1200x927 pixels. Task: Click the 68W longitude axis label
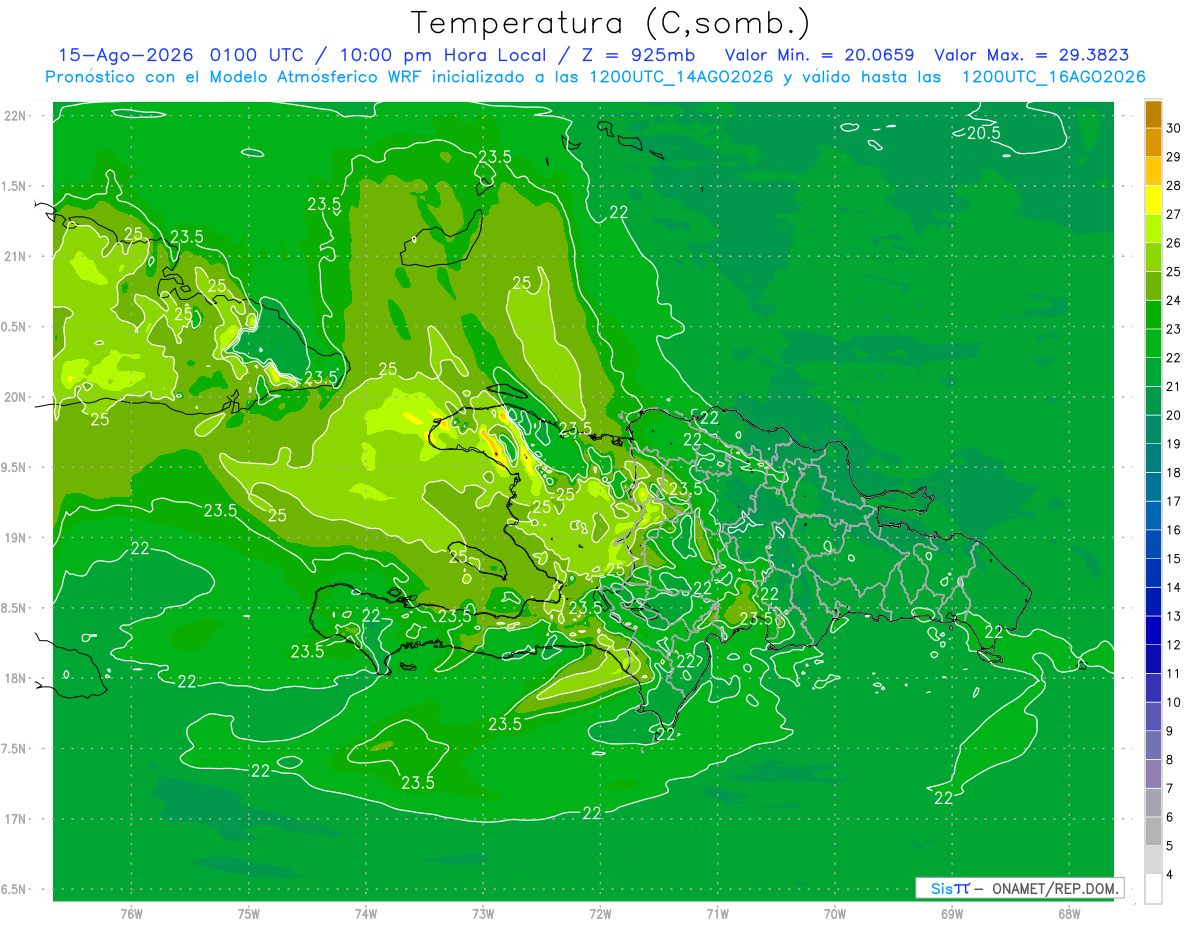[x=1069, y=913]
